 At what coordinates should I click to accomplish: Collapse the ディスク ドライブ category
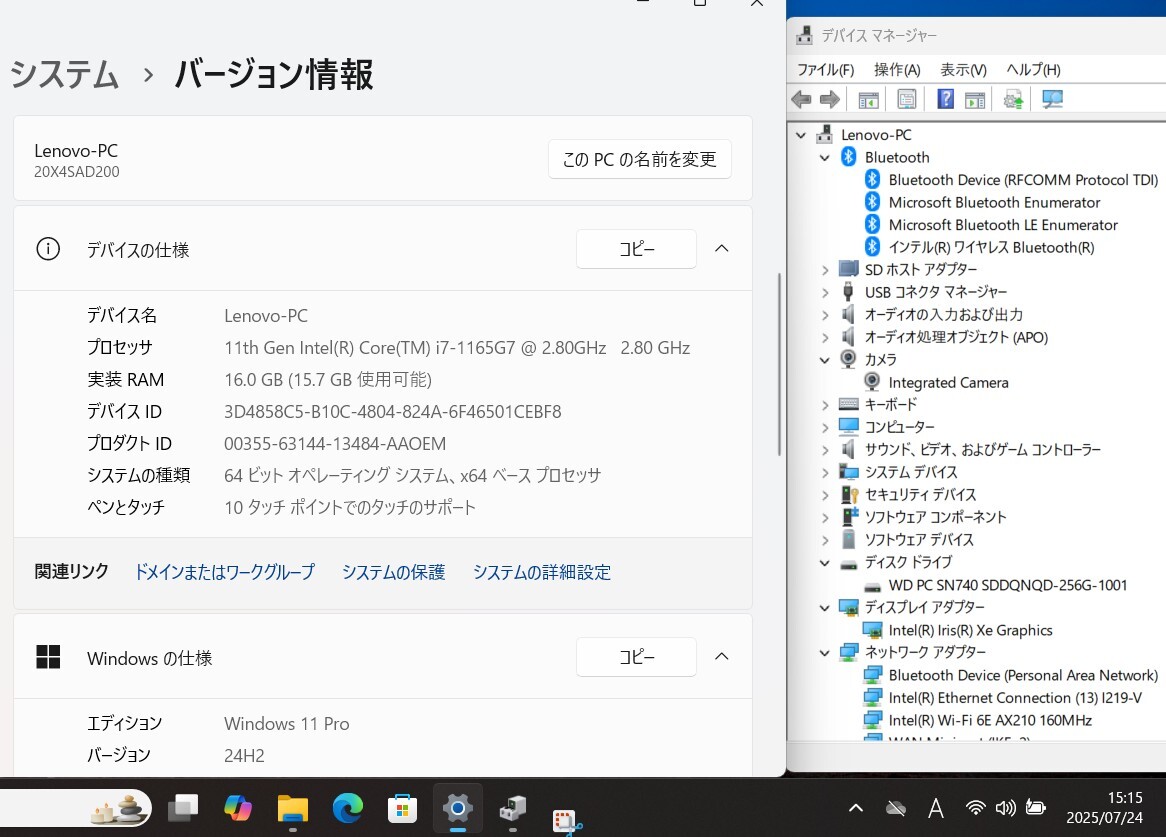tap(825, 563)
